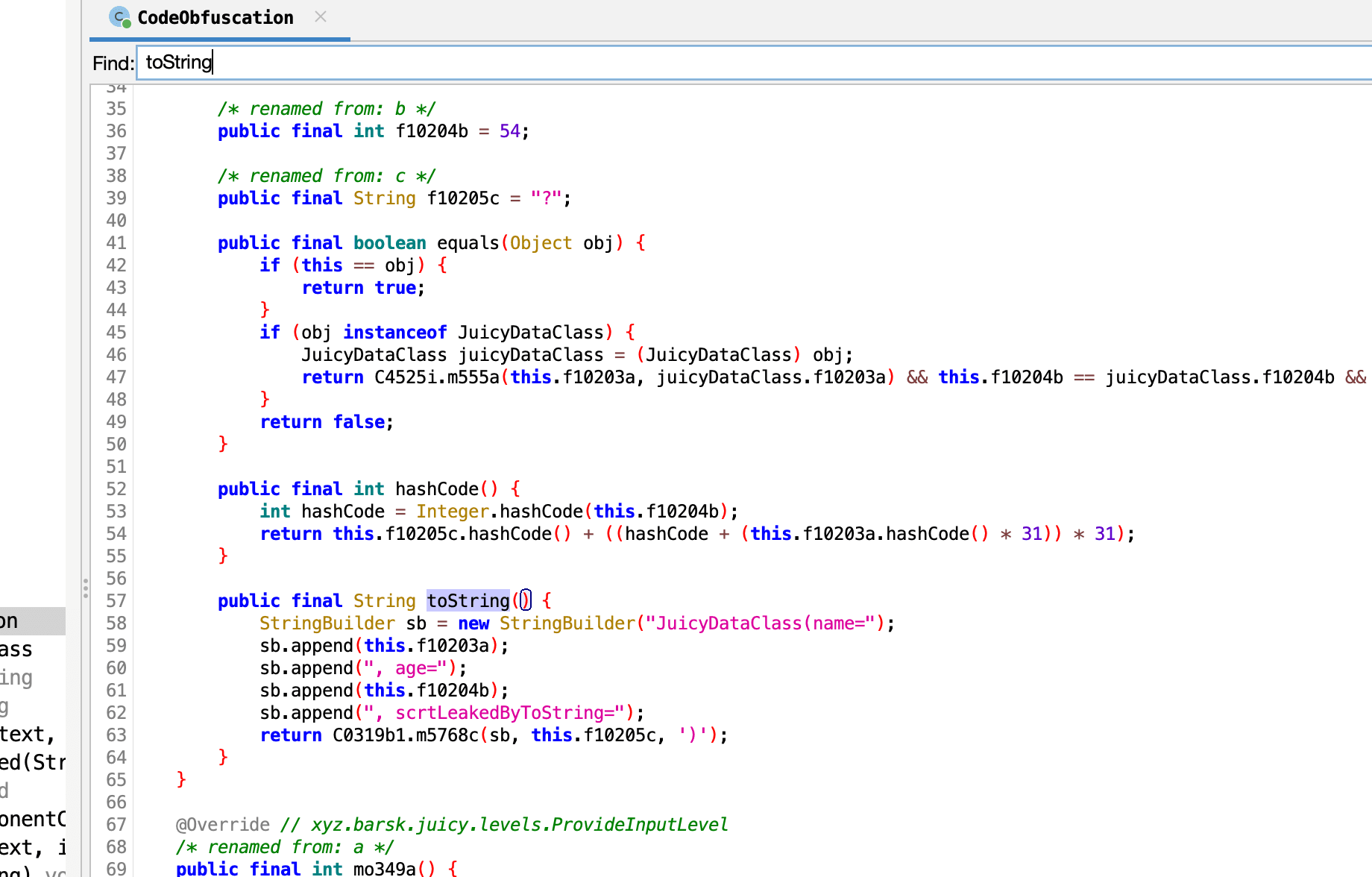Screen dimensions: 1372x877
Task: Click line number 47 in the gutter
Action: pos(116,377)
